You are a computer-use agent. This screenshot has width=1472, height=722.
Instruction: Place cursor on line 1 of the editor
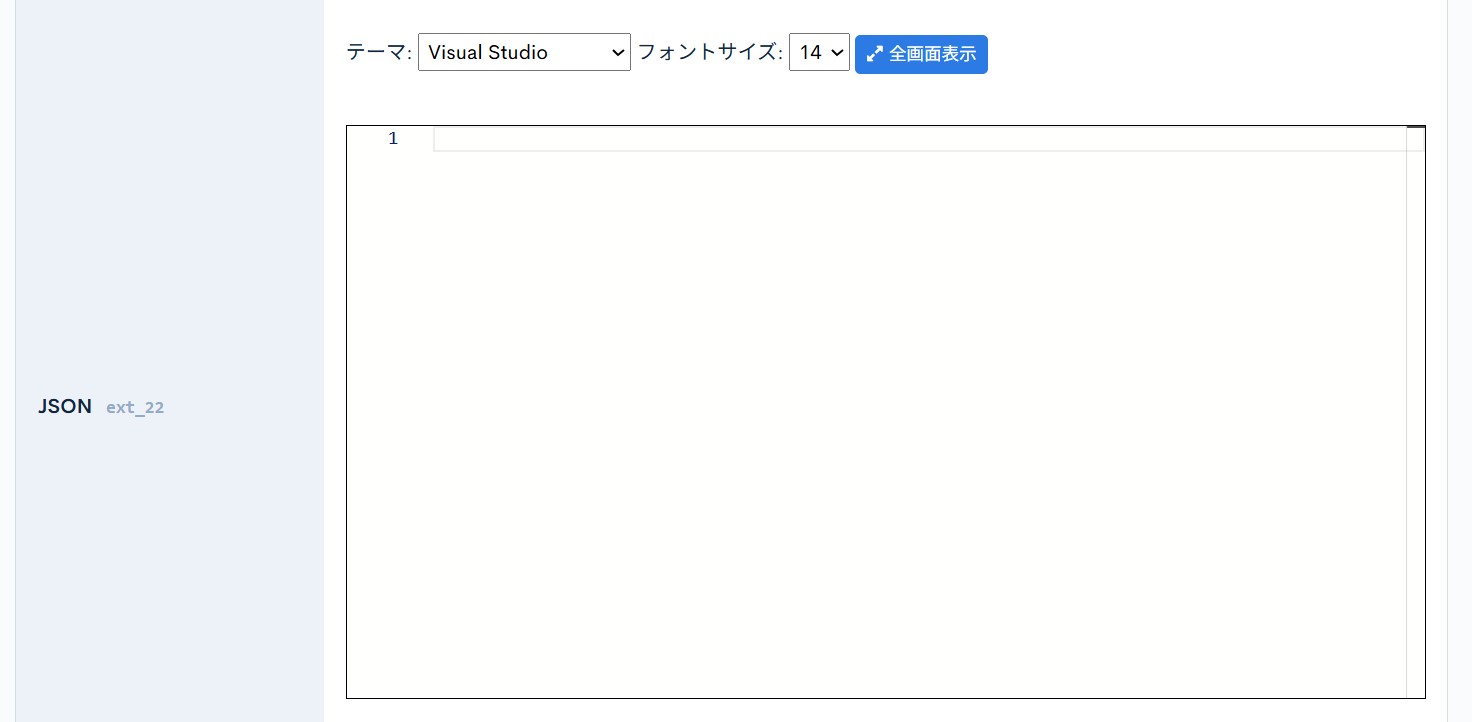click(900, 139)
